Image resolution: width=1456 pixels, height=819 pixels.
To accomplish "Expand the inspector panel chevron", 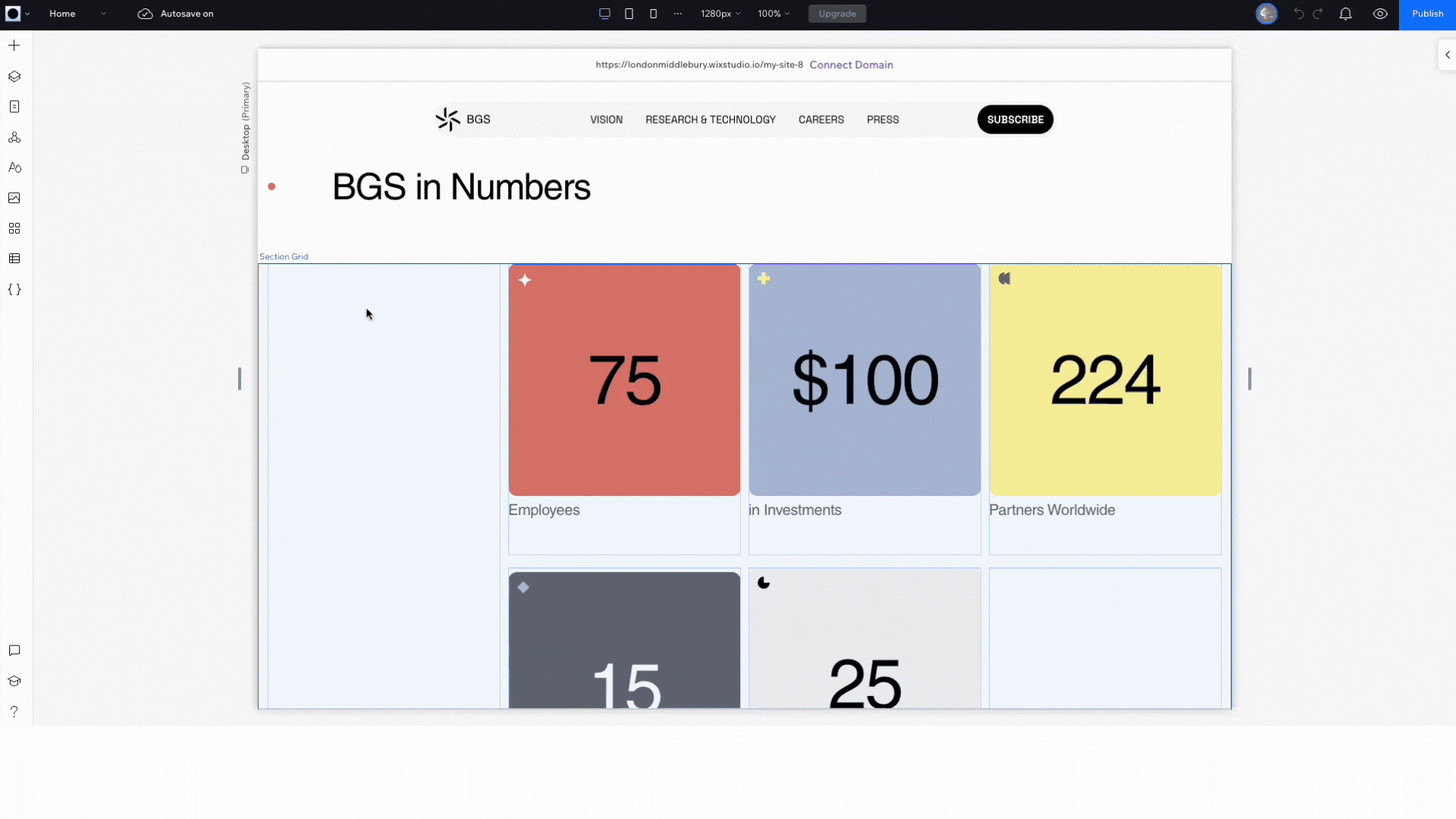I will [x=1448, y=55].
